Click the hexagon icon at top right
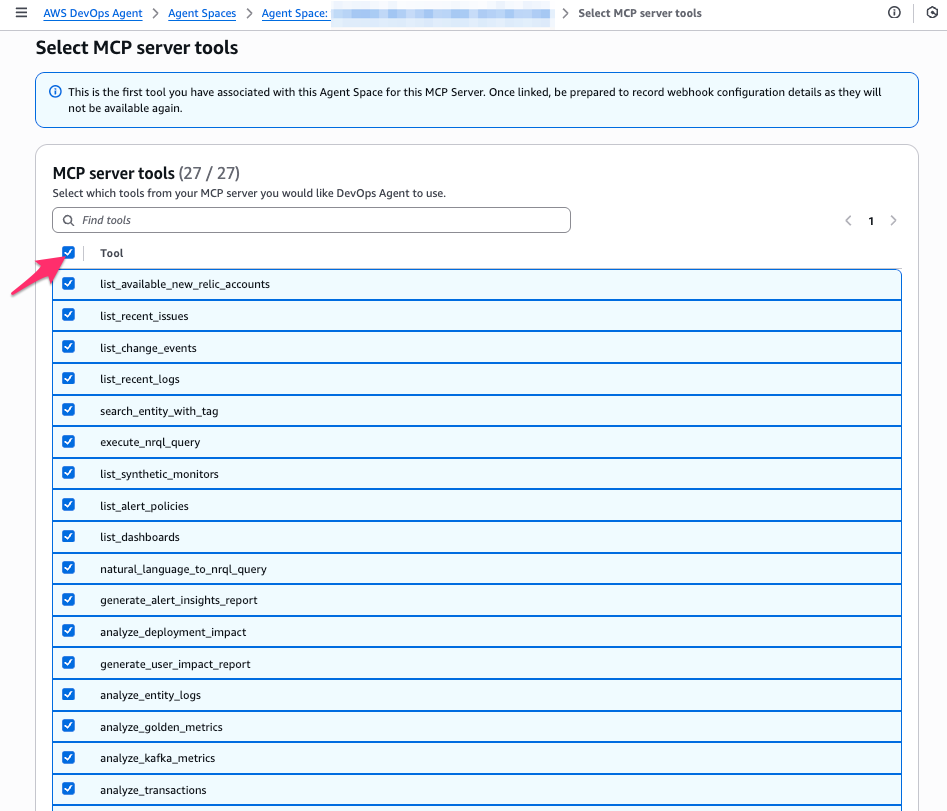 pyautogui.click(x=932, y=13)
